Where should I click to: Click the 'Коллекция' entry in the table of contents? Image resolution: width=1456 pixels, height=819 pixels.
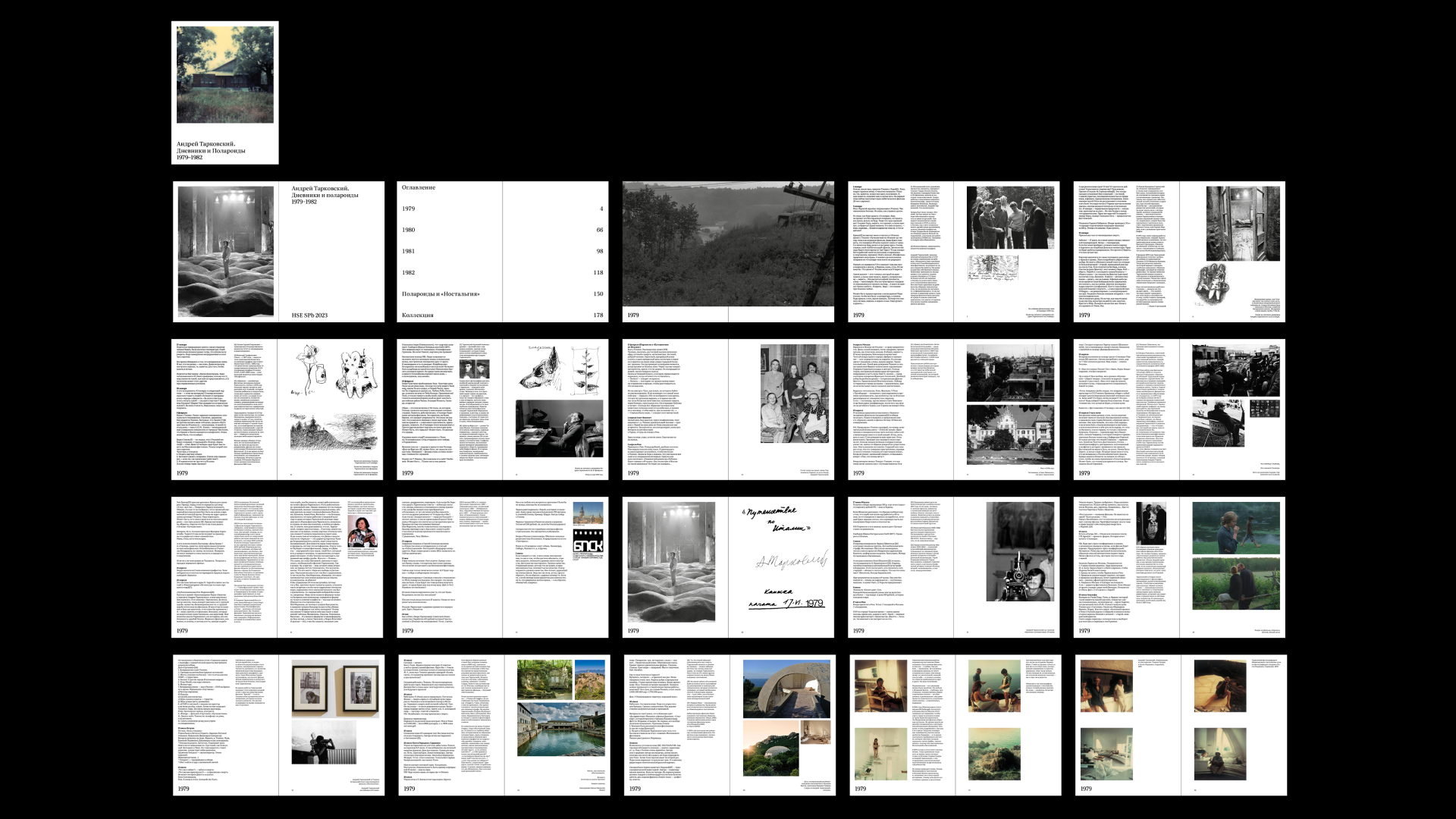(418, 315)
